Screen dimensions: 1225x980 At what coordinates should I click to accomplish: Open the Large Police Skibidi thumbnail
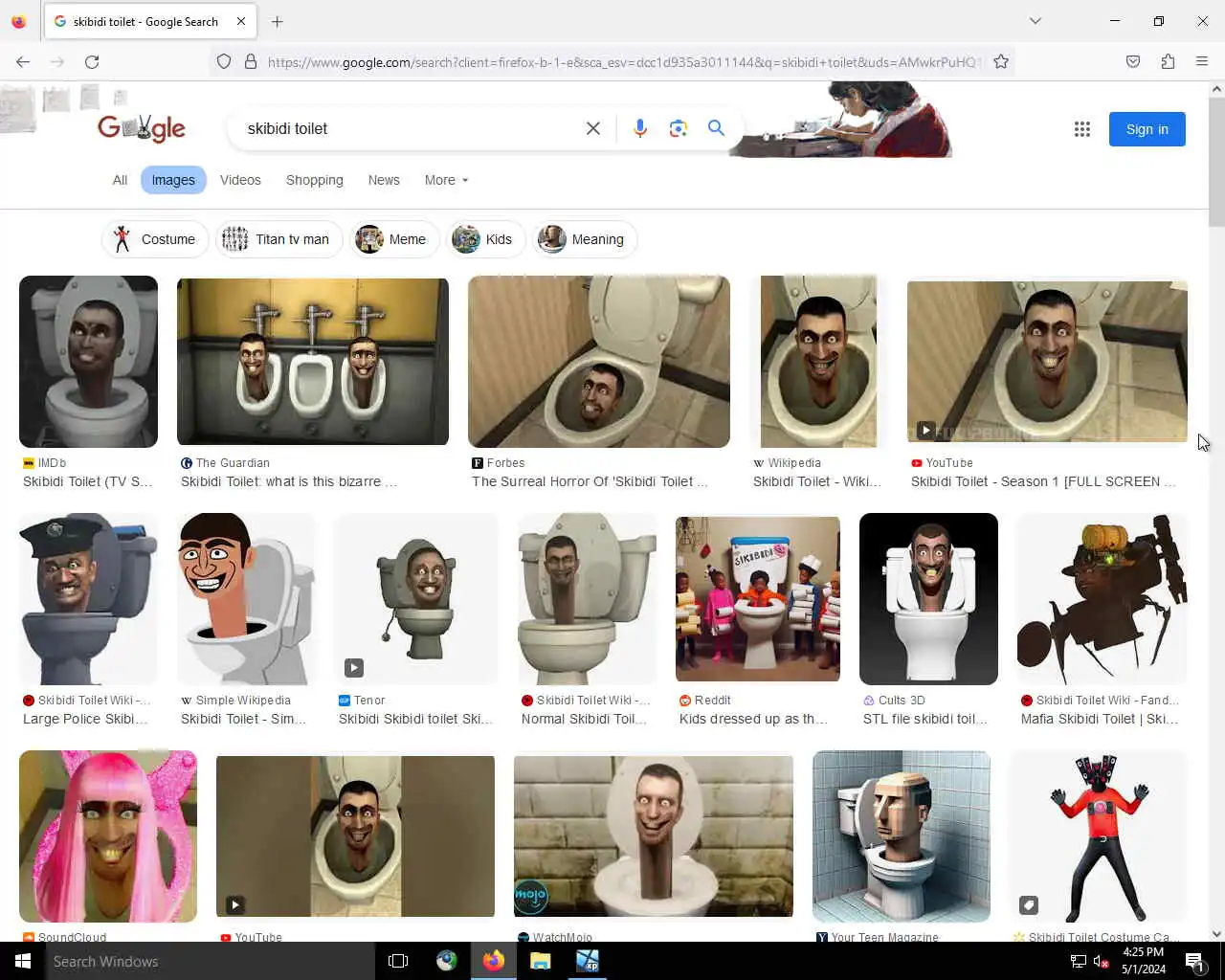tap(88, 599)
